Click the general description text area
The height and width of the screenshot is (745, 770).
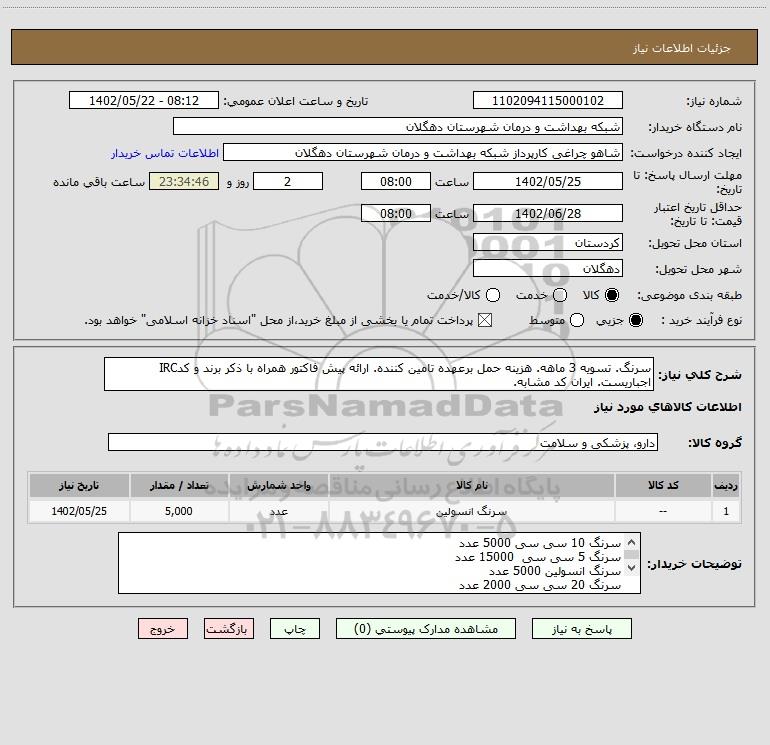tap(379, 374)
